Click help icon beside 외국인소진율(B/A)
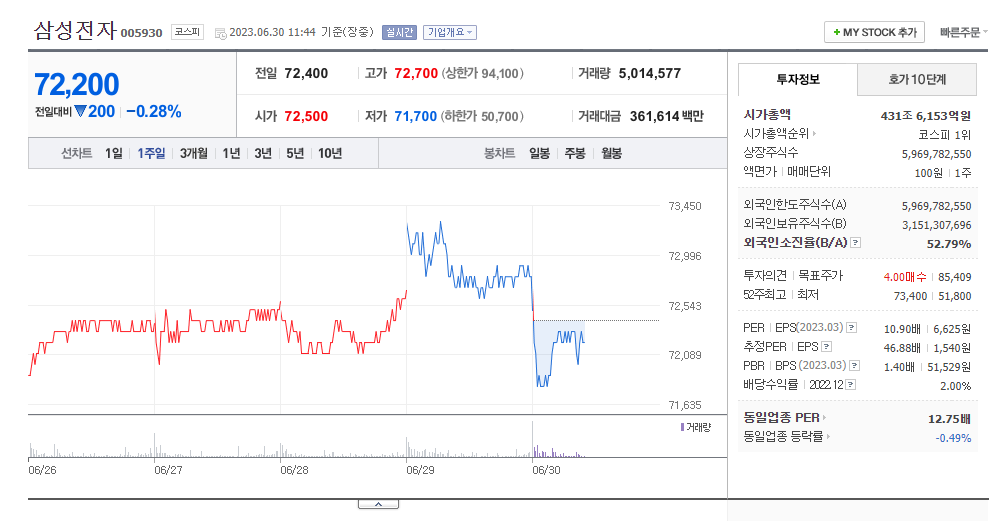This screenshot has width=1006, height=521. pyautogui.click(x=855, y=243)
